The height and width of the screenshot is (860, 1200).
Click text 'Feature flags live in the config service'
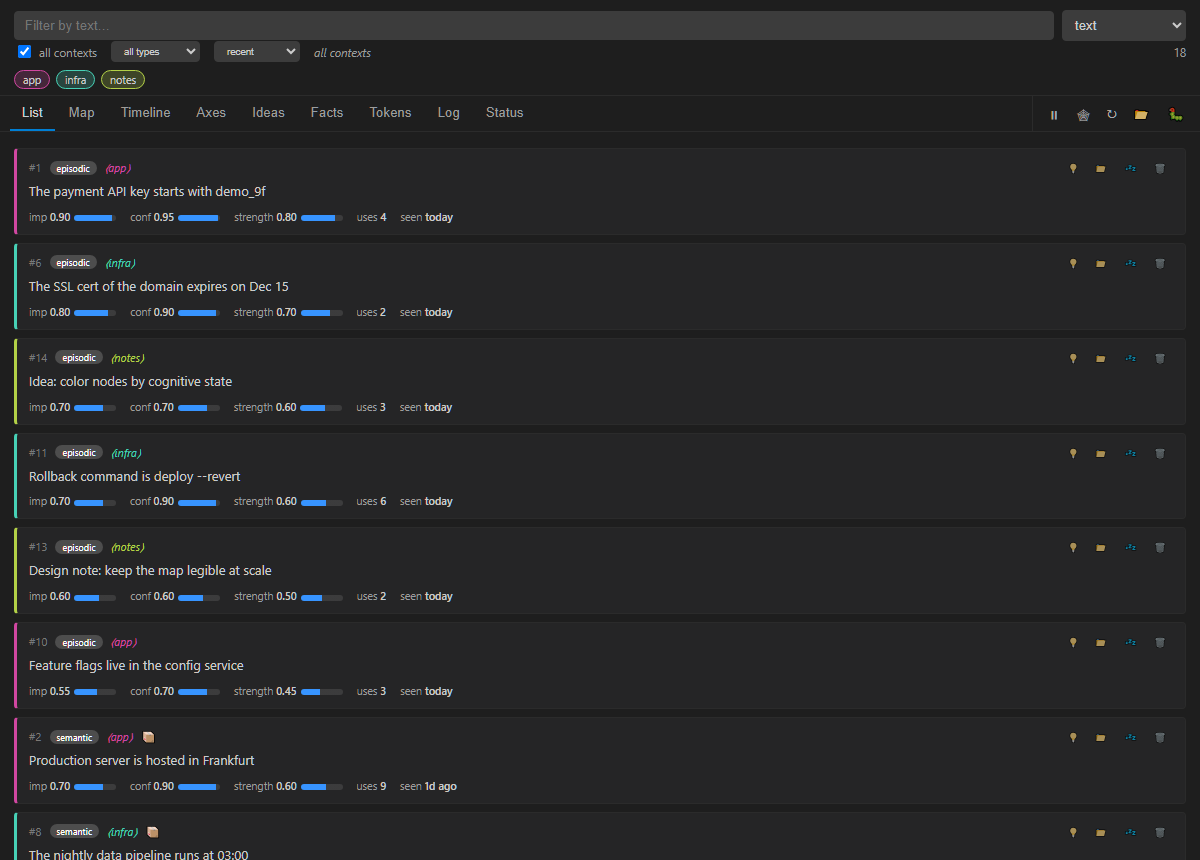tap(136, 665)
